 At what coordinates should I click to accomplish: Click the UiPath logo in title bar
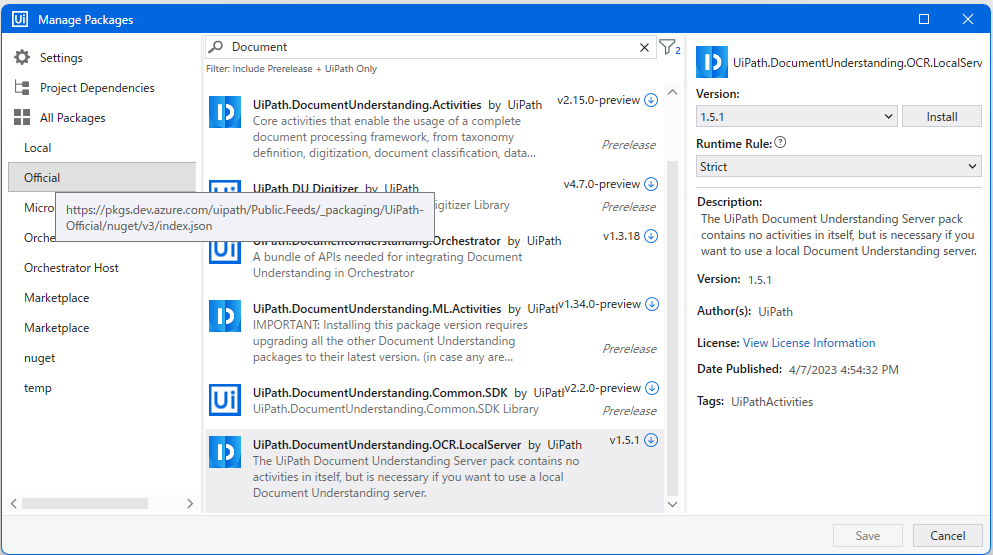click(x=20, y=19)
